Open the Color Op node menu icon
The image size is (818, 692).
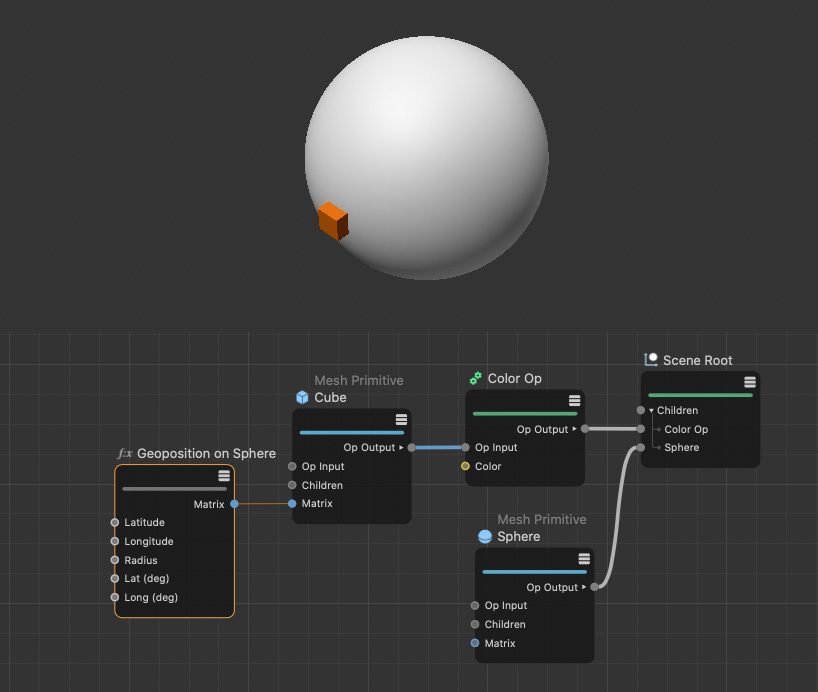tap(575, 400)
